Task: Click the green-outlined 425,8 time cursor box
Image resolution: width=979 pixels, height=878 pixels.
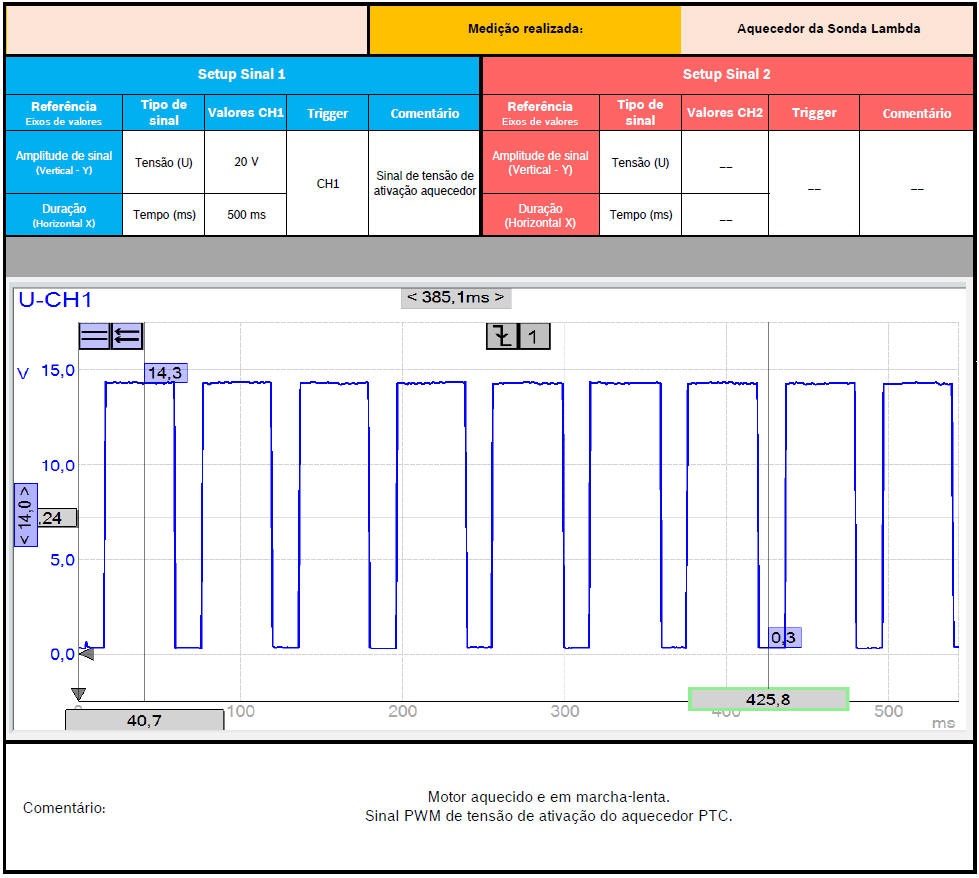Action: point(768,699)
